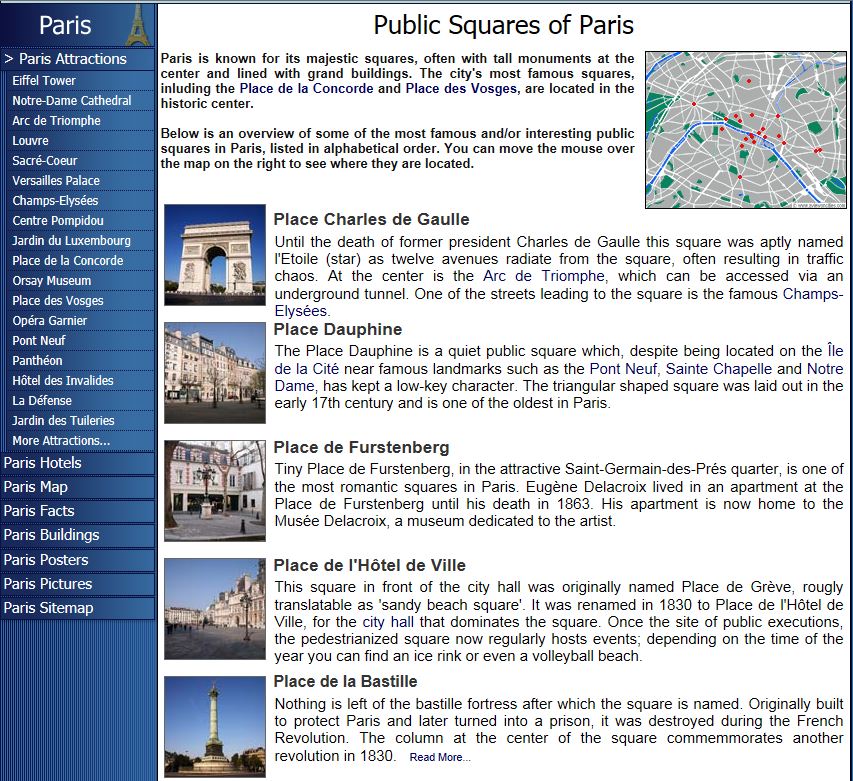Open the Place de Furstenberg photo thumbnail
This screenshot has width=853, height=781.
pyautogui.click(x=215, y=491)
